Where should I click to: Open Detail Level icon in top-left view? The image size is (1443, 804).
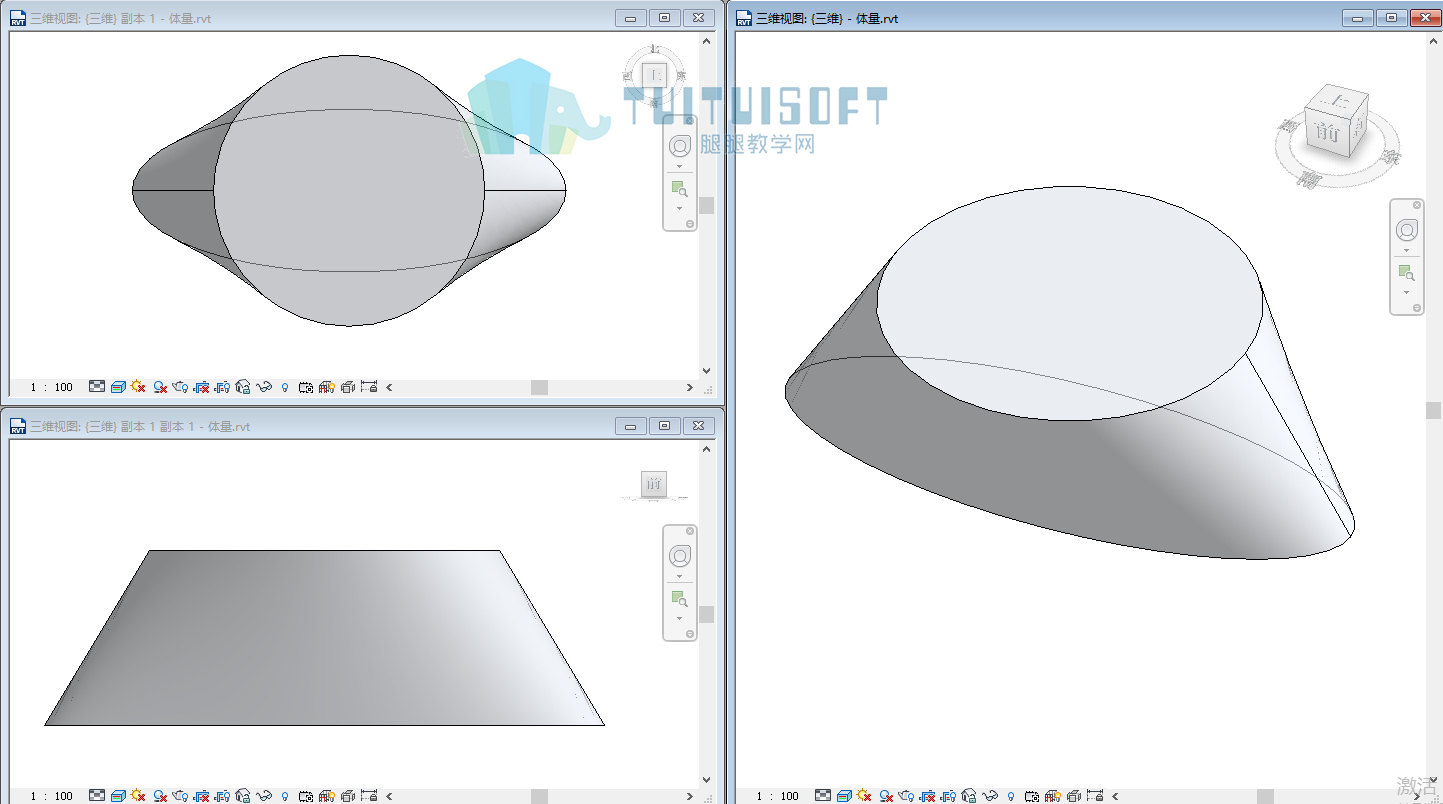(97, 387)
